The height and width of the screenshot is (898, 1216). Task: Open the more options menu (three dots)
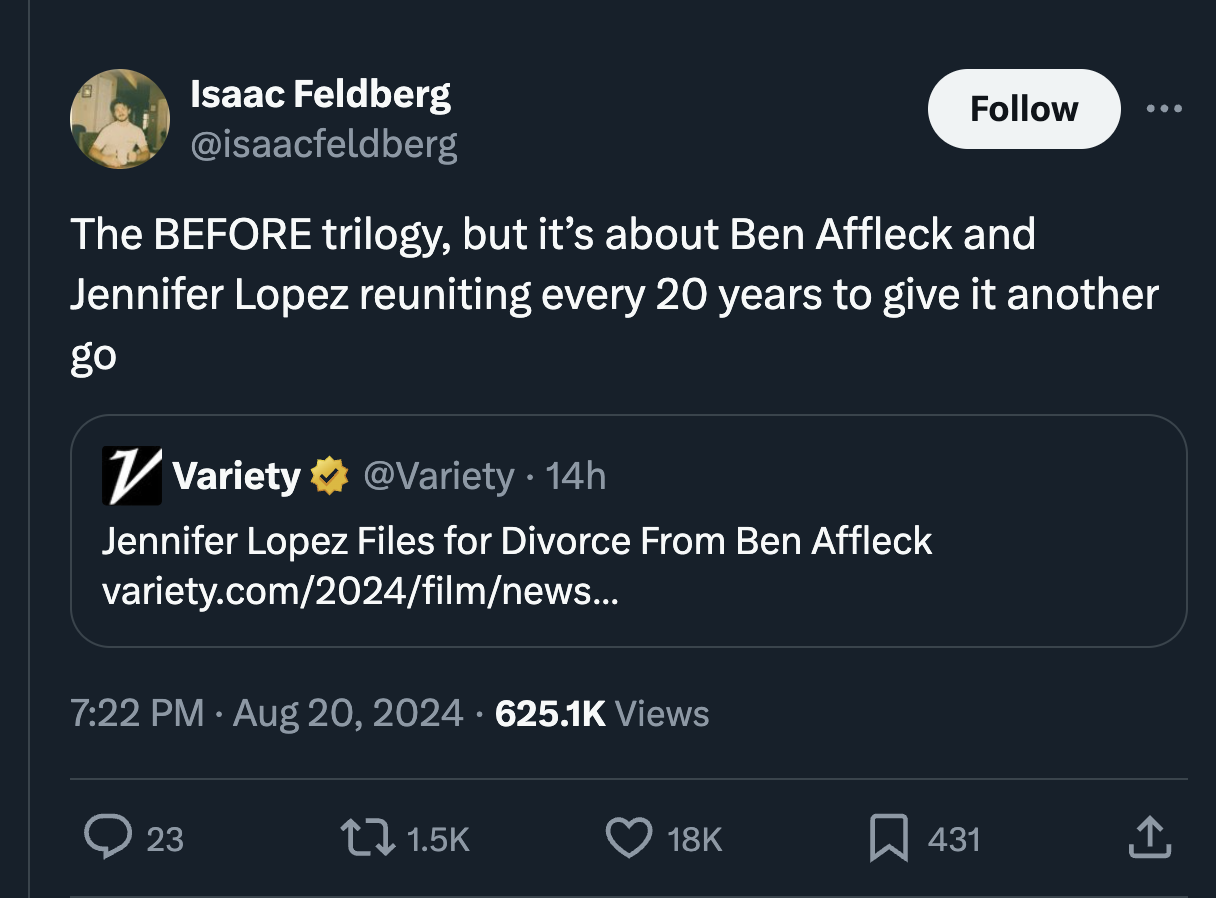coord(1166,108)
